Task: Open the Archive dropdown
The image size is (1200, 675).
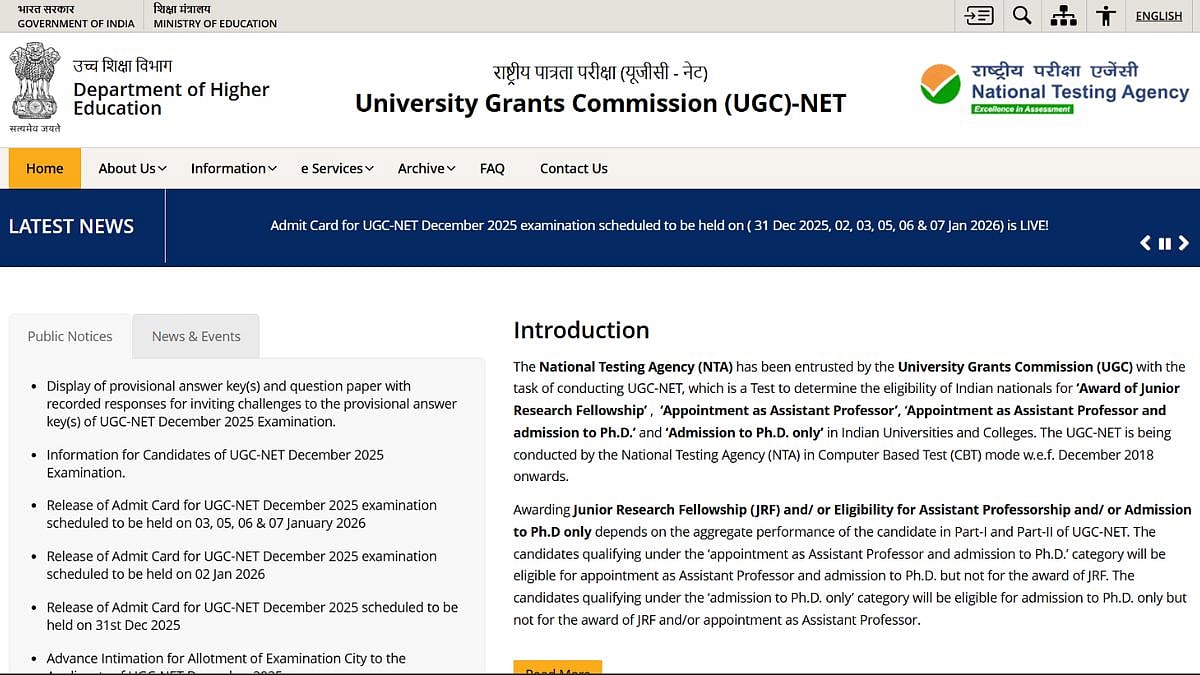Action: click(425, 168)
